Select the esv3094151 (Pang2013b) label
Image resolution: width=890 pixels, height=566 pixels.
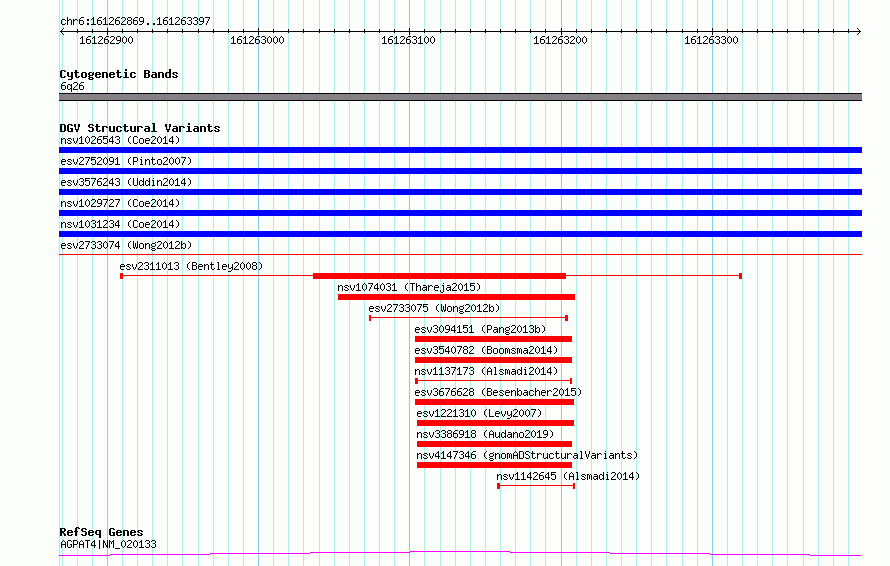(480, 329)
